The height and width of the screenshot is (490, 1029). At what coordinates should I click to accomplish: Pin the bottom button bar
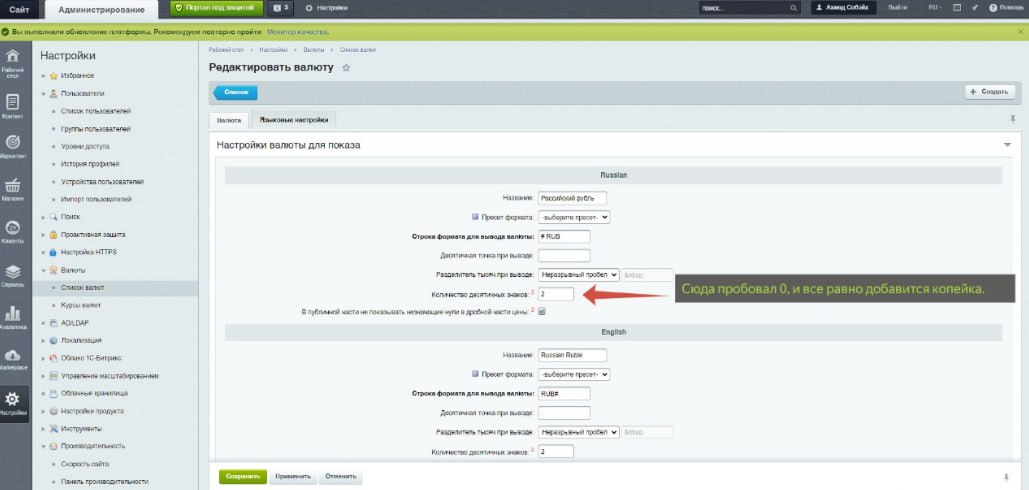[1007, 477]
